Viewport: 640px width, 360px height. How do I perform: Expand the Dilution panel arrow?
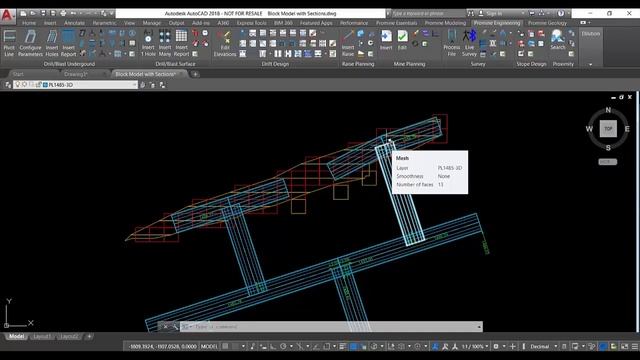tap(591, 64)
